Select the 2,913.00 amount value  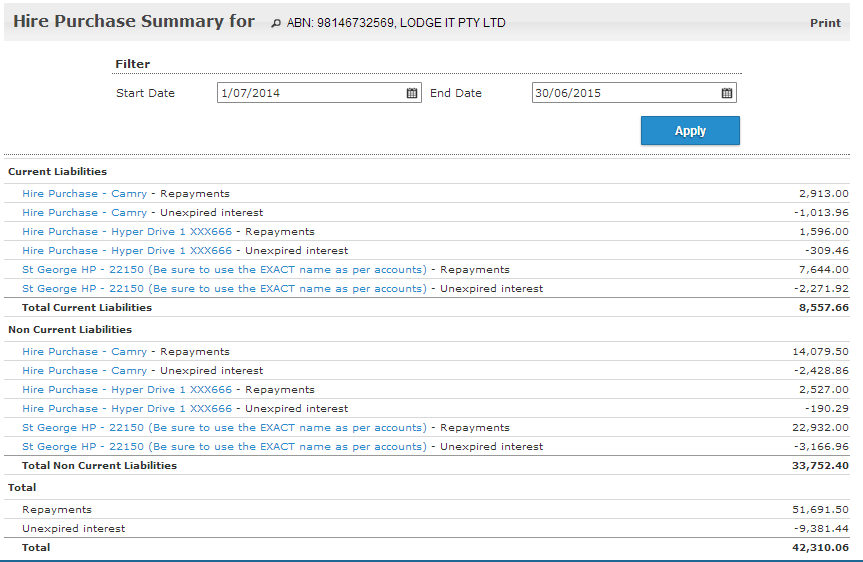(x=824, y=194)
